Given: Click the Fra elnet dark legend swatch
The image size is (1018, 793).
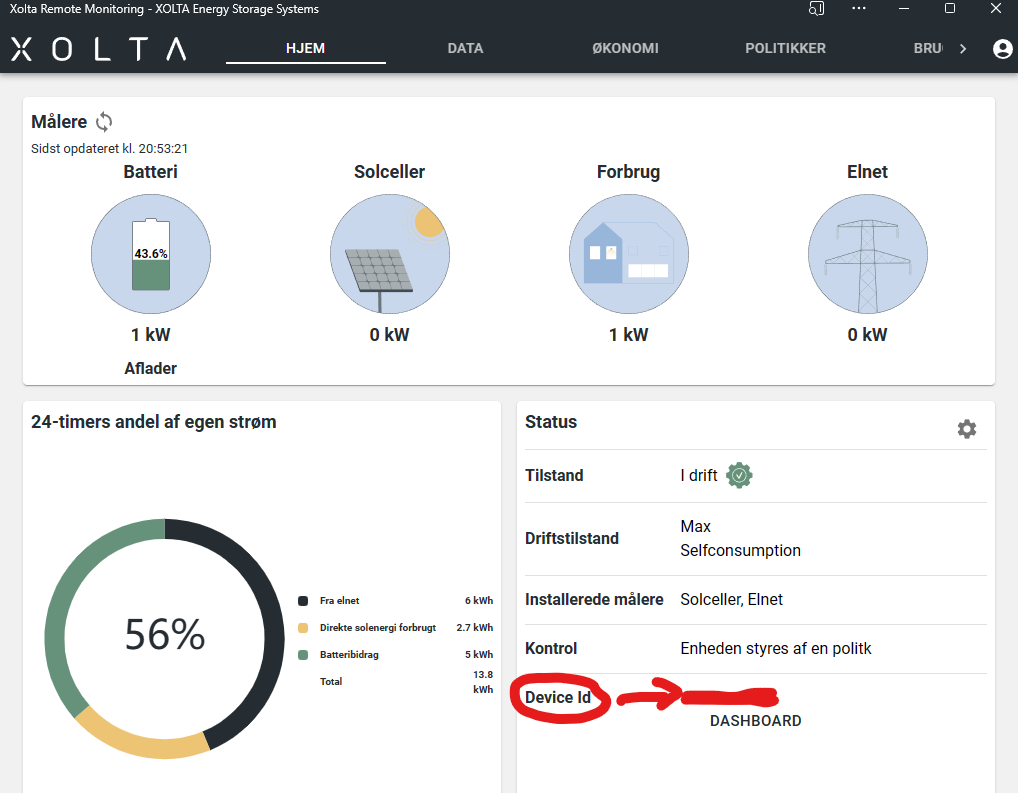Looking at the screenshot, I should coord(303,601).
